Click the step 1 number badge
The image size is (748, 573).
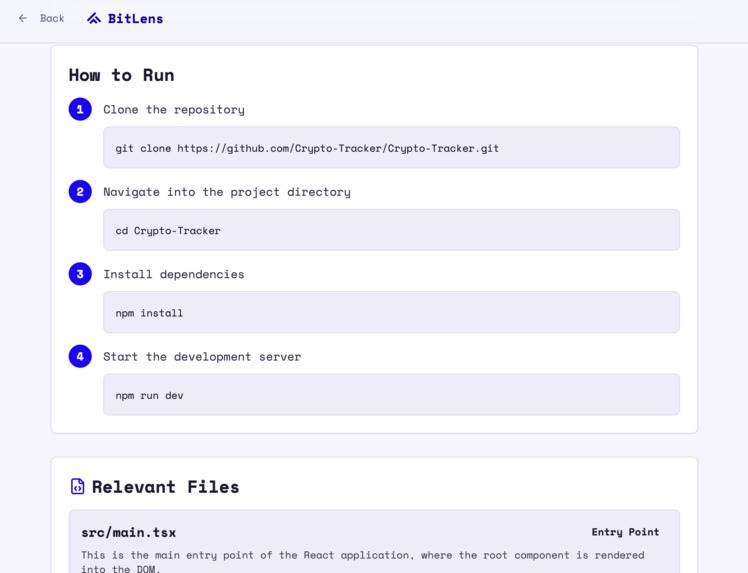[80, 109]
